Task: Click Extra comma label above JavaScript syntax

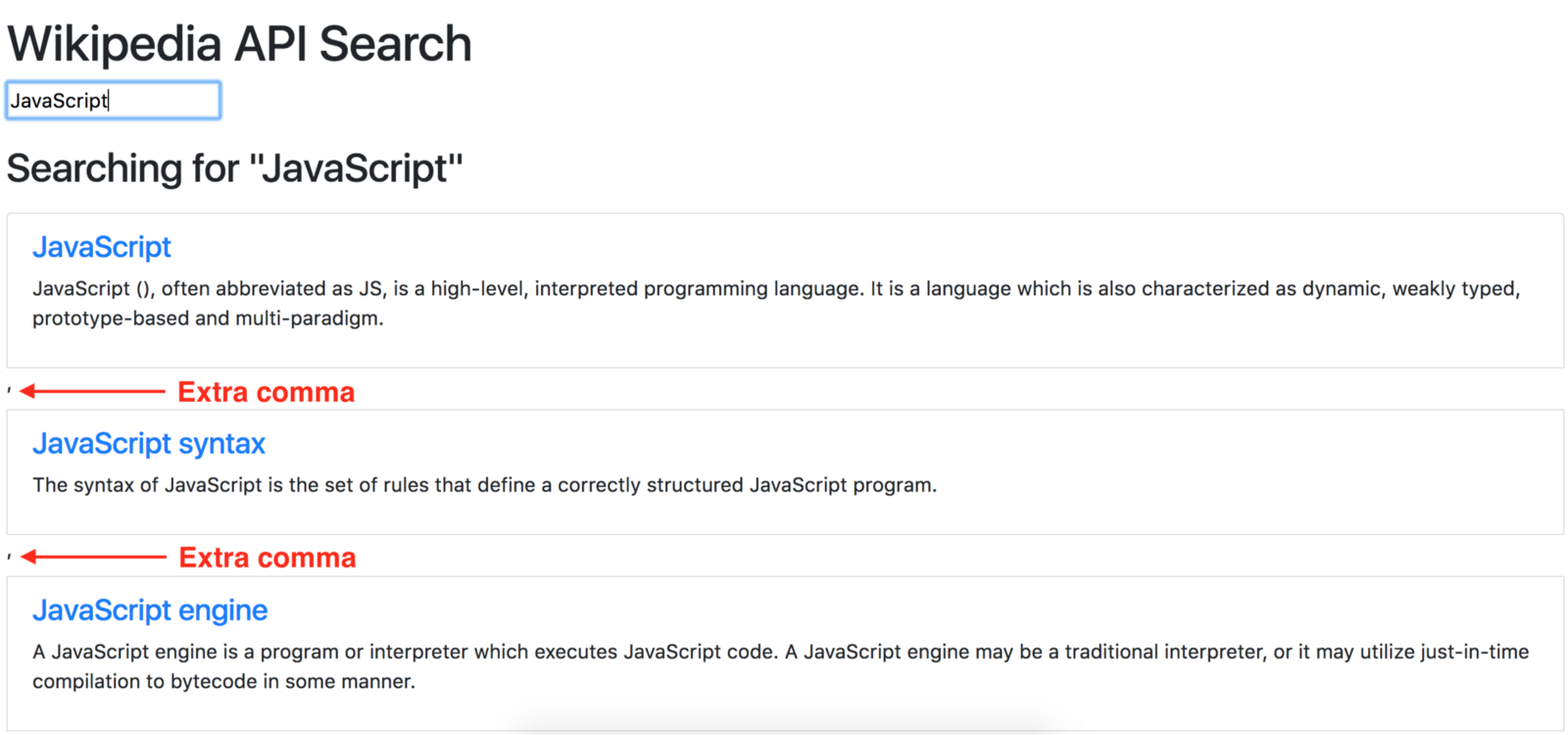Action: point(266,392)
